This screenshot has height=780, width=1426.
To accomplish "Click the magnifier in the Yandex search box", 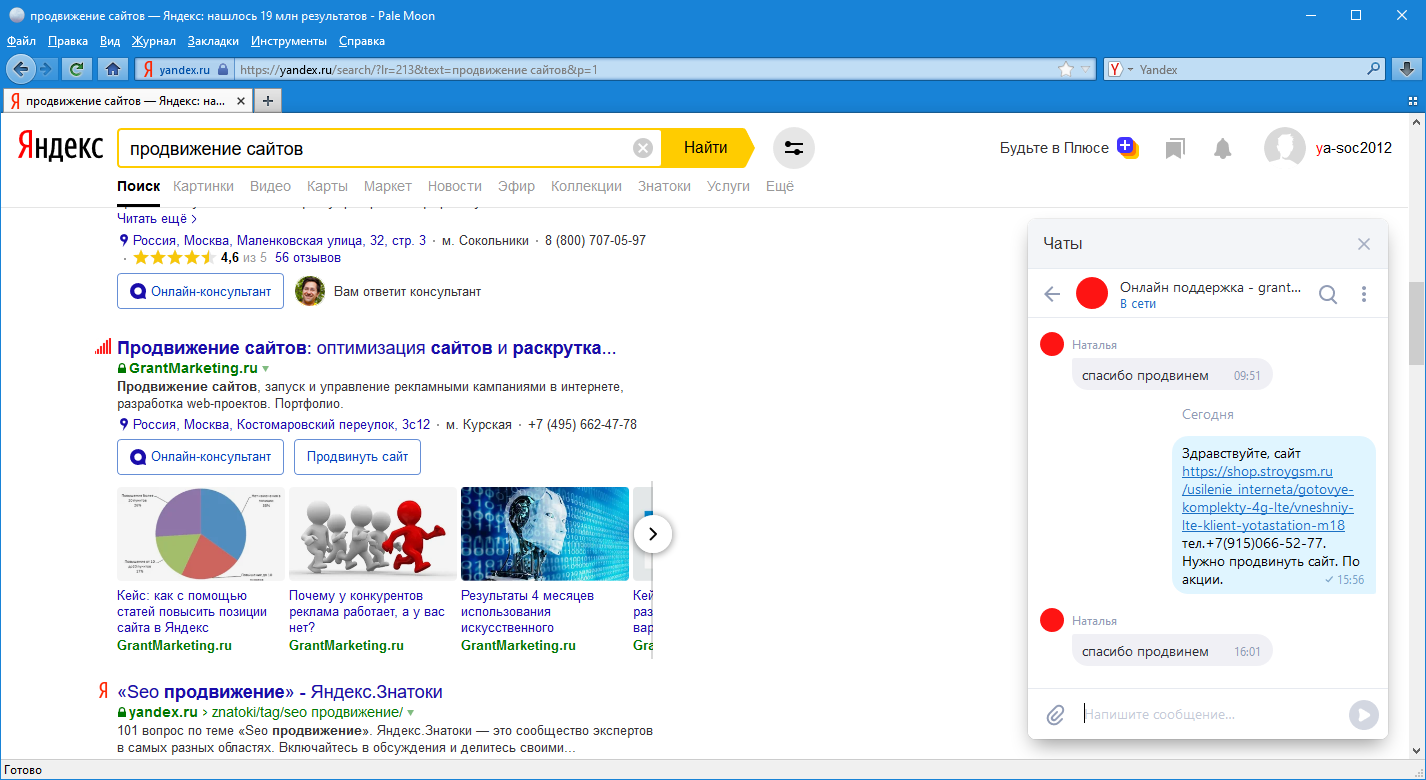I will (1374, 70).
